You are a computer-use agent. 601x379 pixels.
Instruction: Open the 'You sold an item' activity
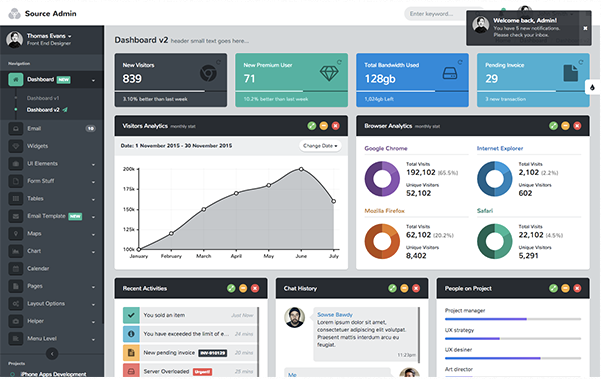coord(191,315)
